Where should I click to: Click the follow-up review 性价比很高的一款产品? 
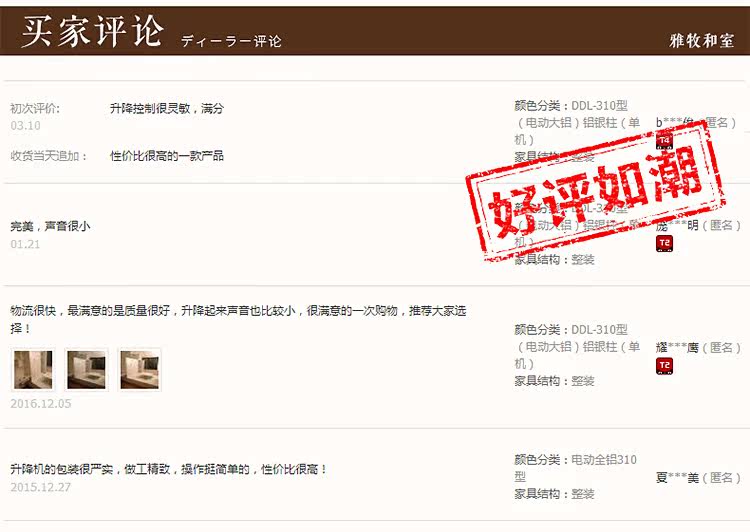[x=166, y=155]
